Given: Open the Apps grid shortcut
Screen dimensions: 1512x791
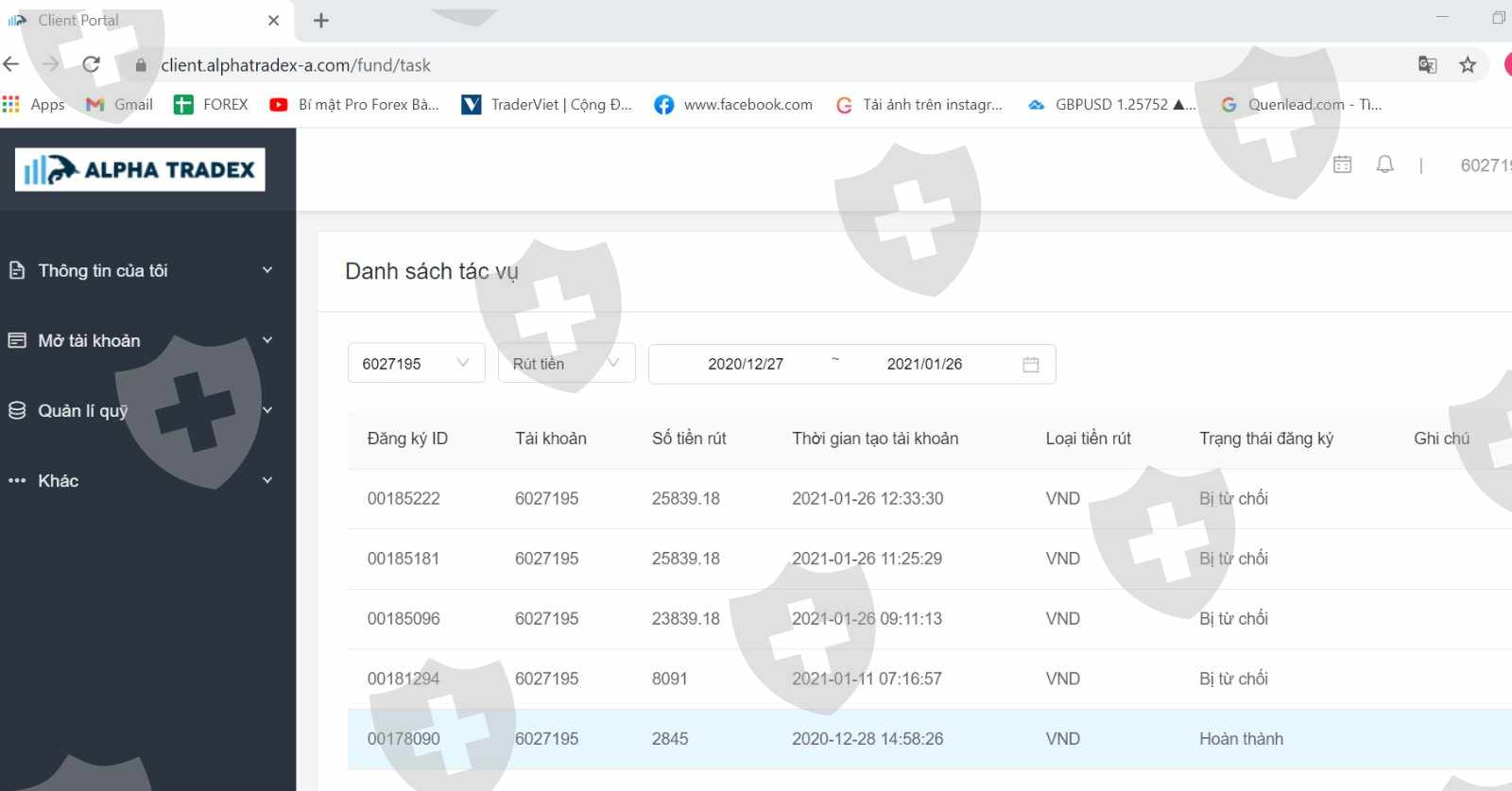Looking at the screenshot, I should [x=34, y=105].
